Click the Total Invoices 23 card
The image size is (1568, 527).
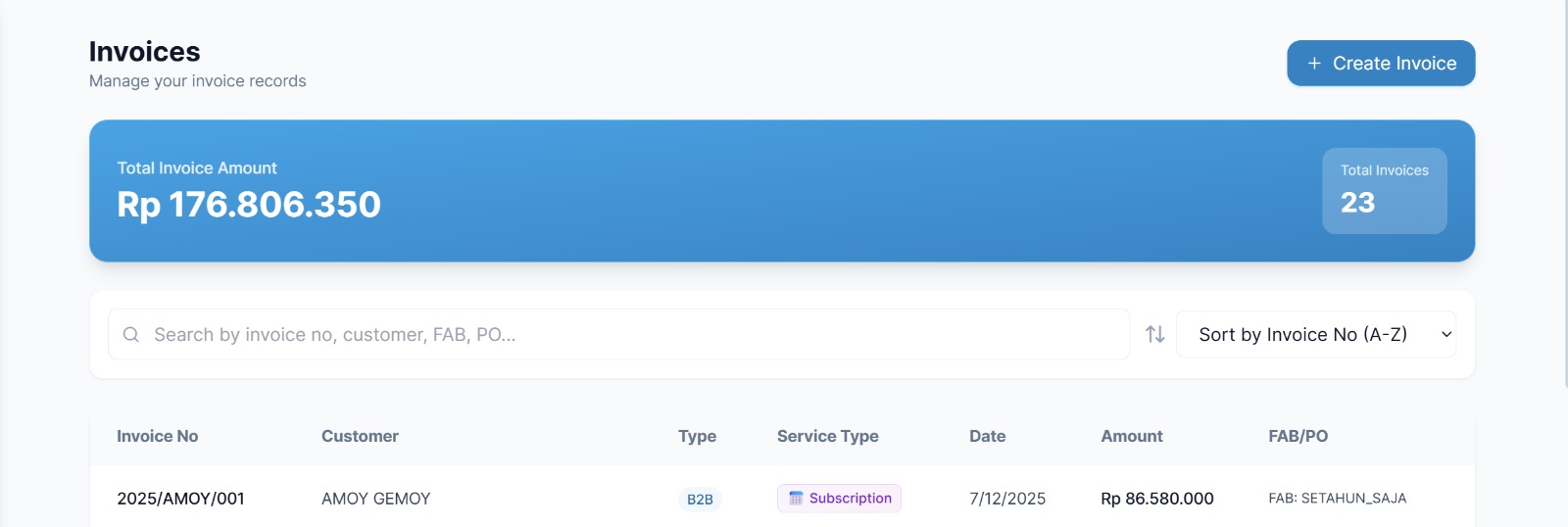pos(1385,191)
